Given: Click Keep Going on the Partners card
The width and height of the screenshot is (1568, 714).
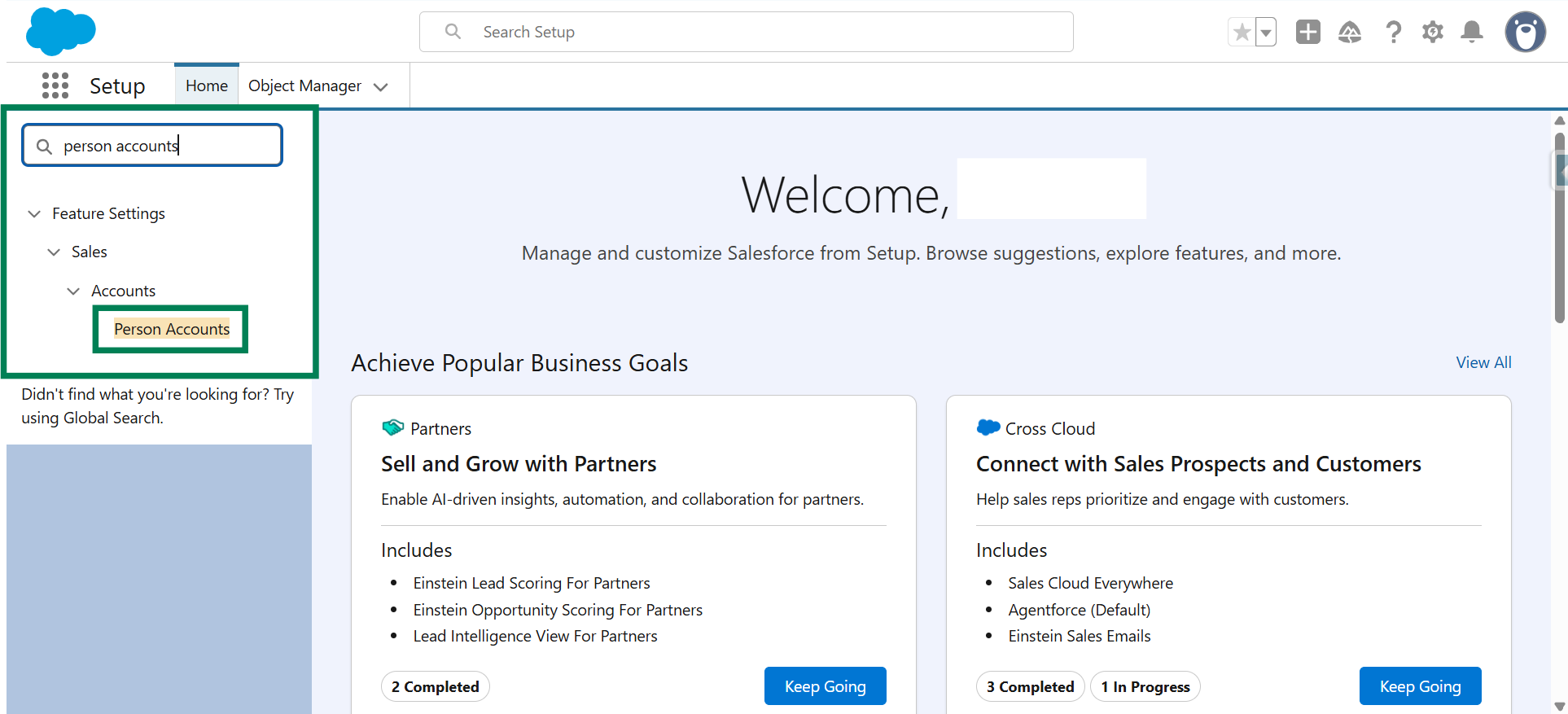Looking at the screenshot, I should (x=825, y=686).
